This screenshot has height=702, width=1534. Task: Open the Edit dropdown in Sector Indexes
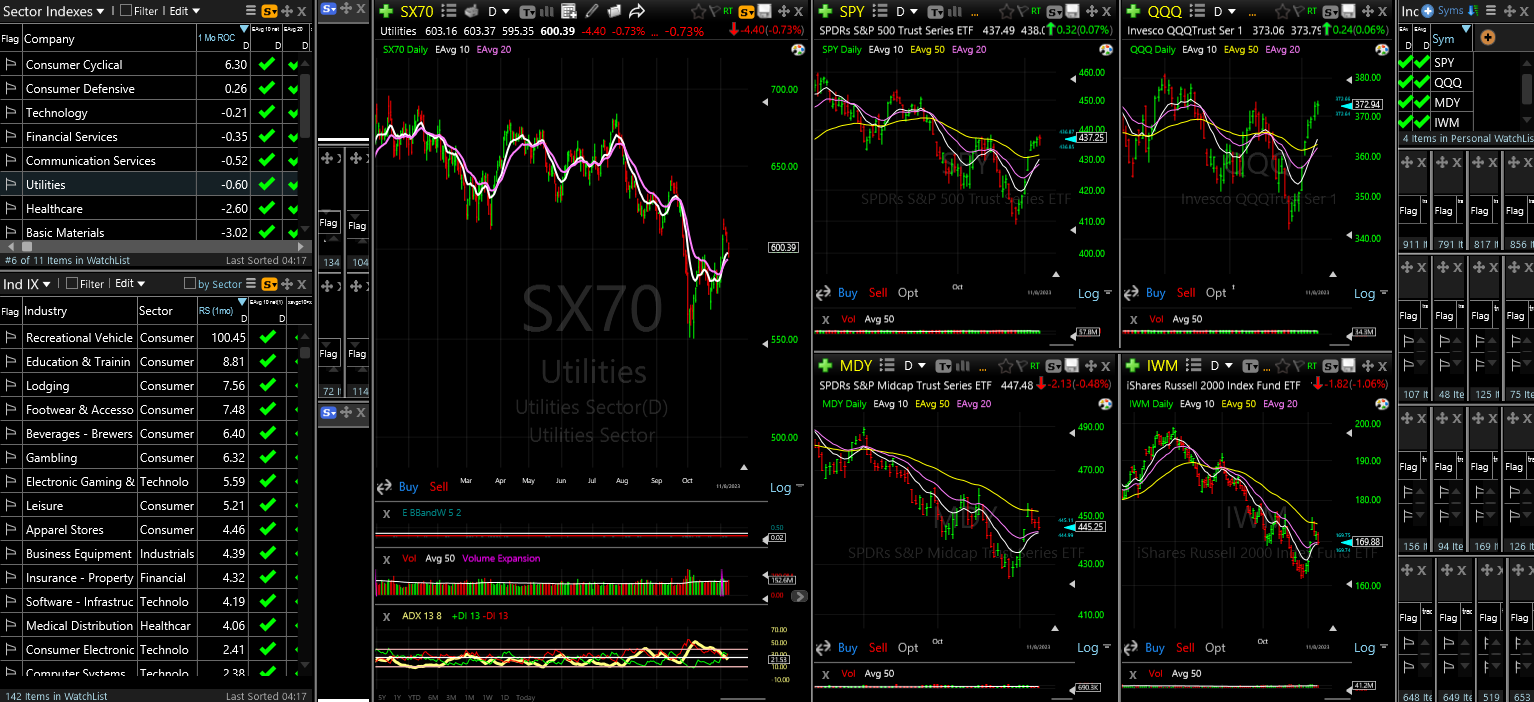184,11
